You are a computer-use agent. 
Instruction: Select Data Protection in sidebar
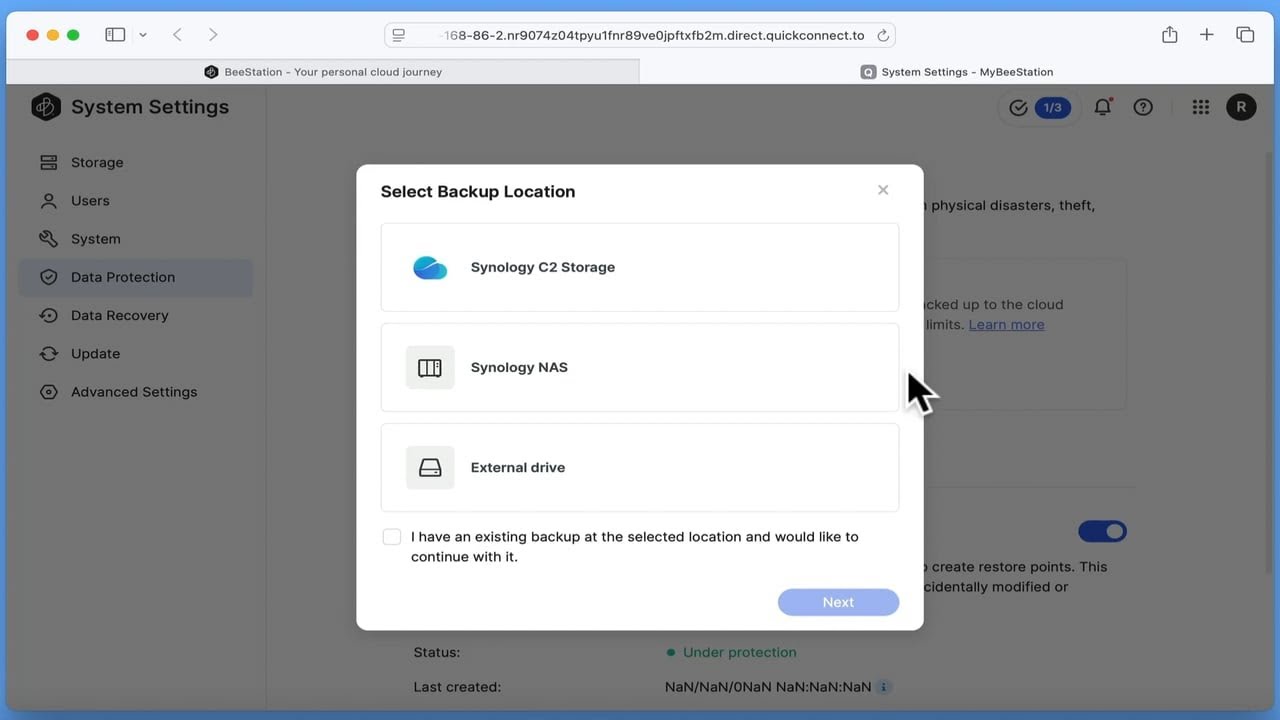point(136,277)
